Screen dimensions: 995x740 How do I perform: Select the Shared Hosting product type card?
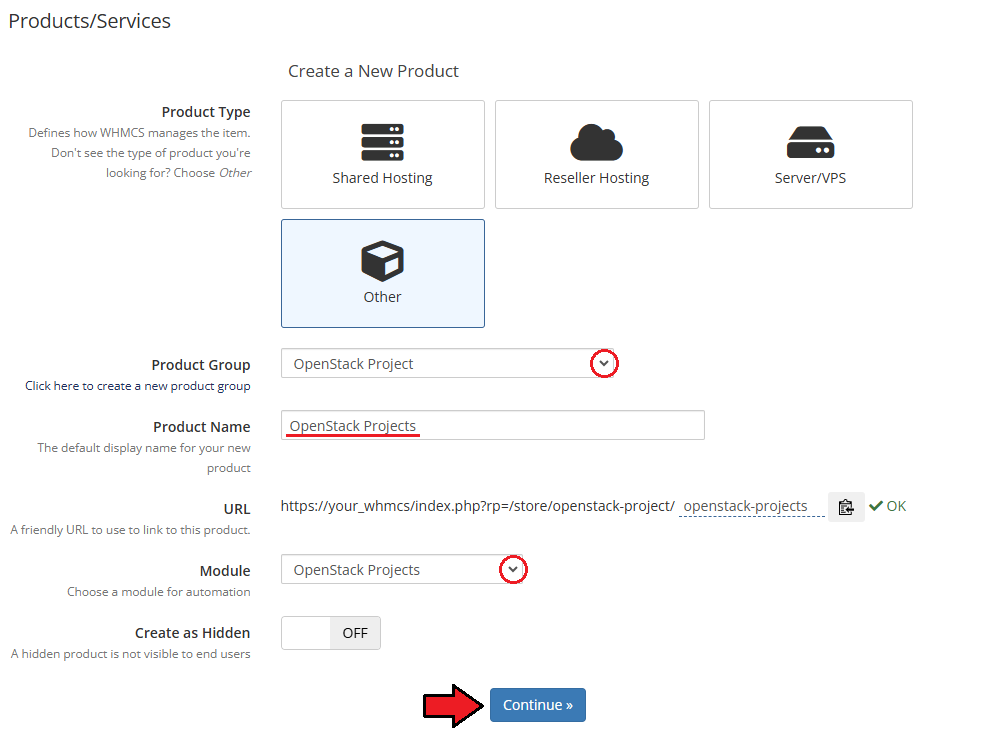click(x=383, y=154)
